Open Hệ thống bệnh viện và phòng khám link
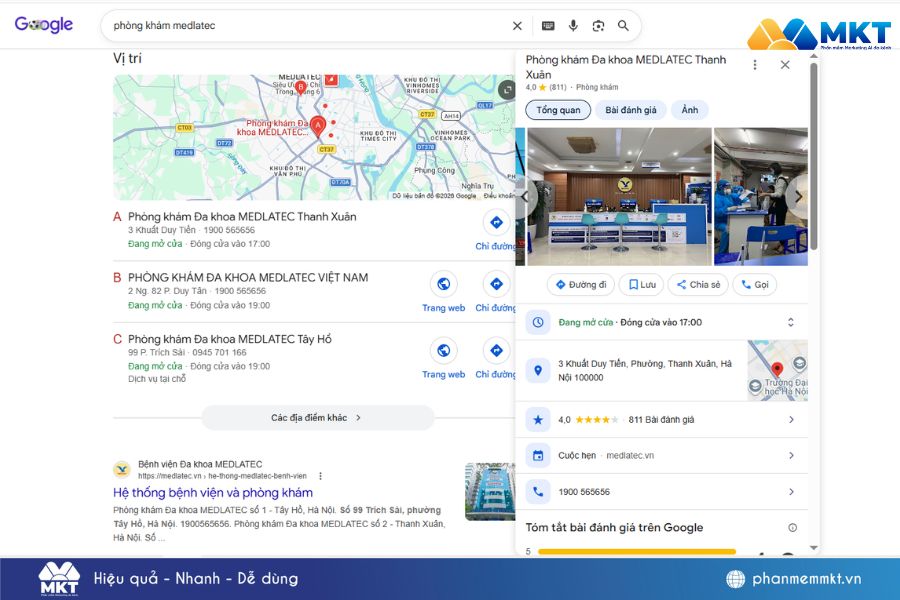Viewport: 900px width, 600px height. [213, 493]
